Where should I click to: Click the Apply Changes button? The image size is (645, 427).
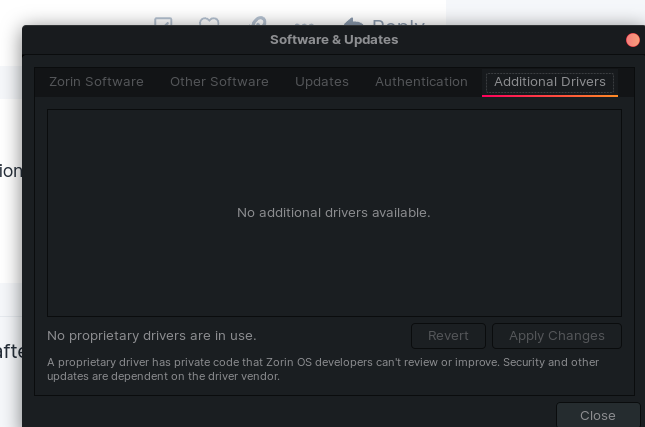click(x=557, y=336)
